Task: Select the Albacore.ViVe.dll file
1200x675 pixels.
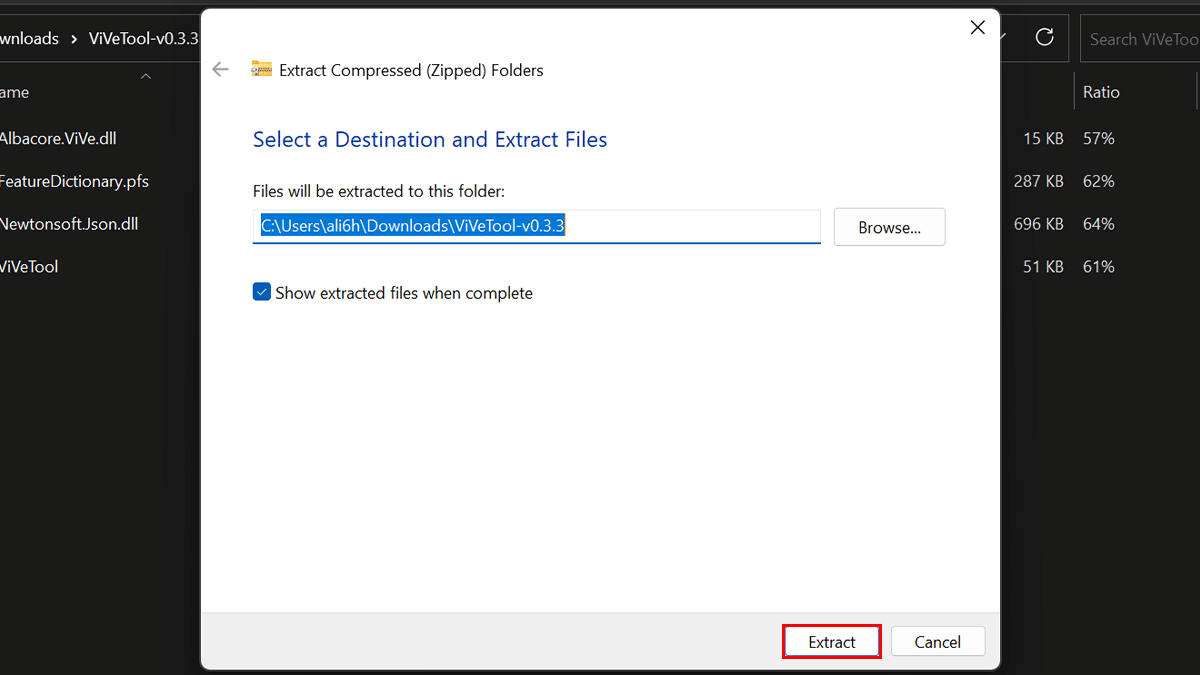Action: pyautogui.click(x=58, y=138)
